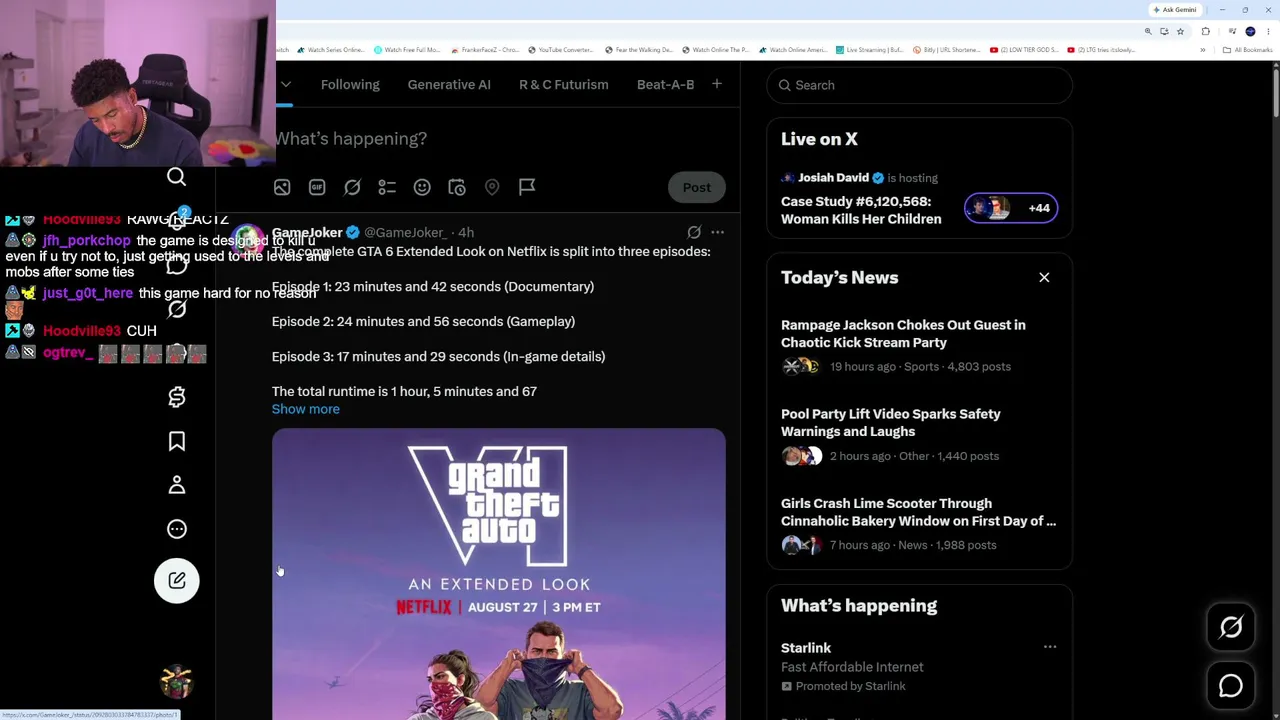The image size is (1280, 720).
Task: Open the dollar-sign monetization sidebar icon
Action: pos(176,397)
